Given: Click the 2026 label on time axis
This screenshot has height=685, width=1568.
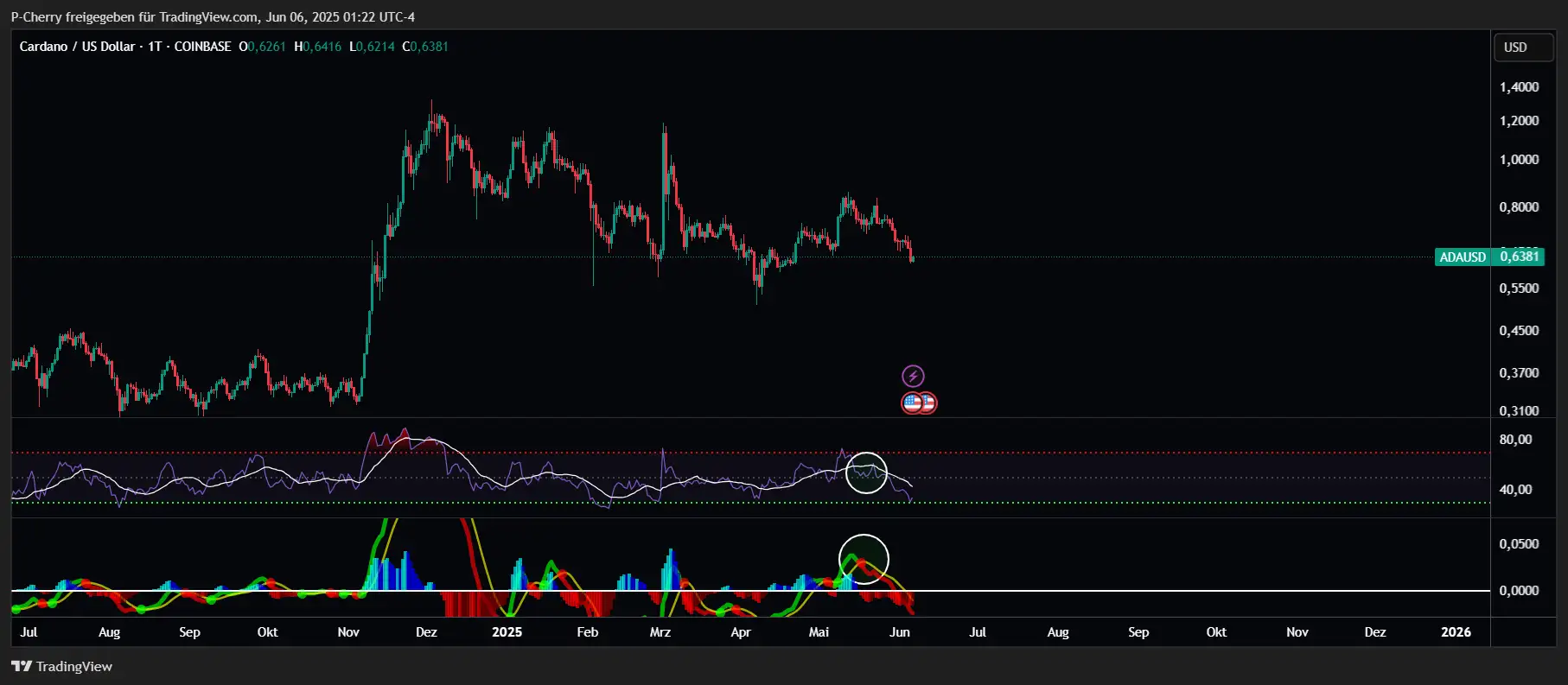Looking at the screenshot, I should pos(1456,632).
